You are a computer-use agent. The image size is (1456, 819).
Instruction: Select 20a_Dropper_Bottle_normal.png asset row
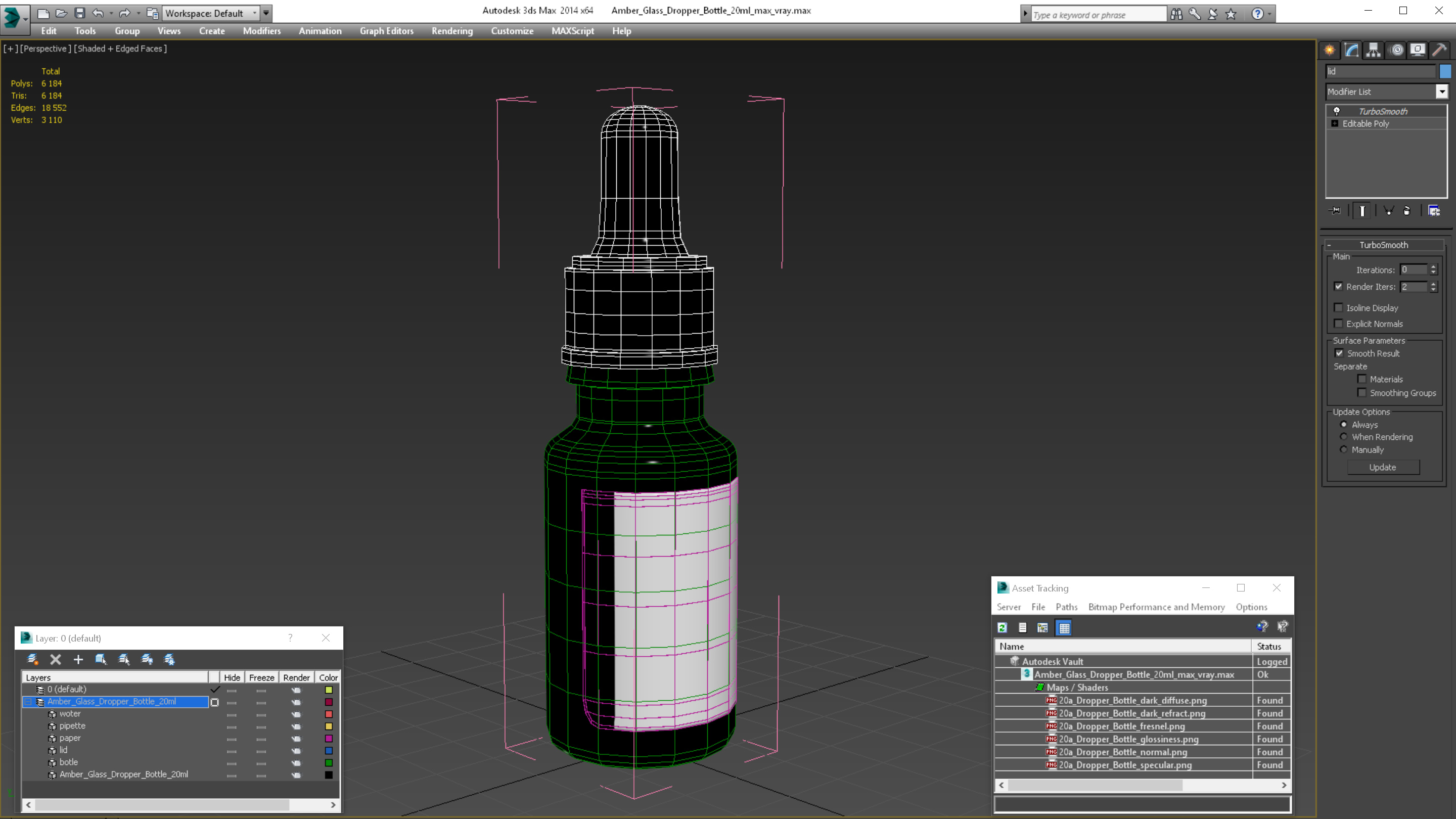tap(1143, 752)
